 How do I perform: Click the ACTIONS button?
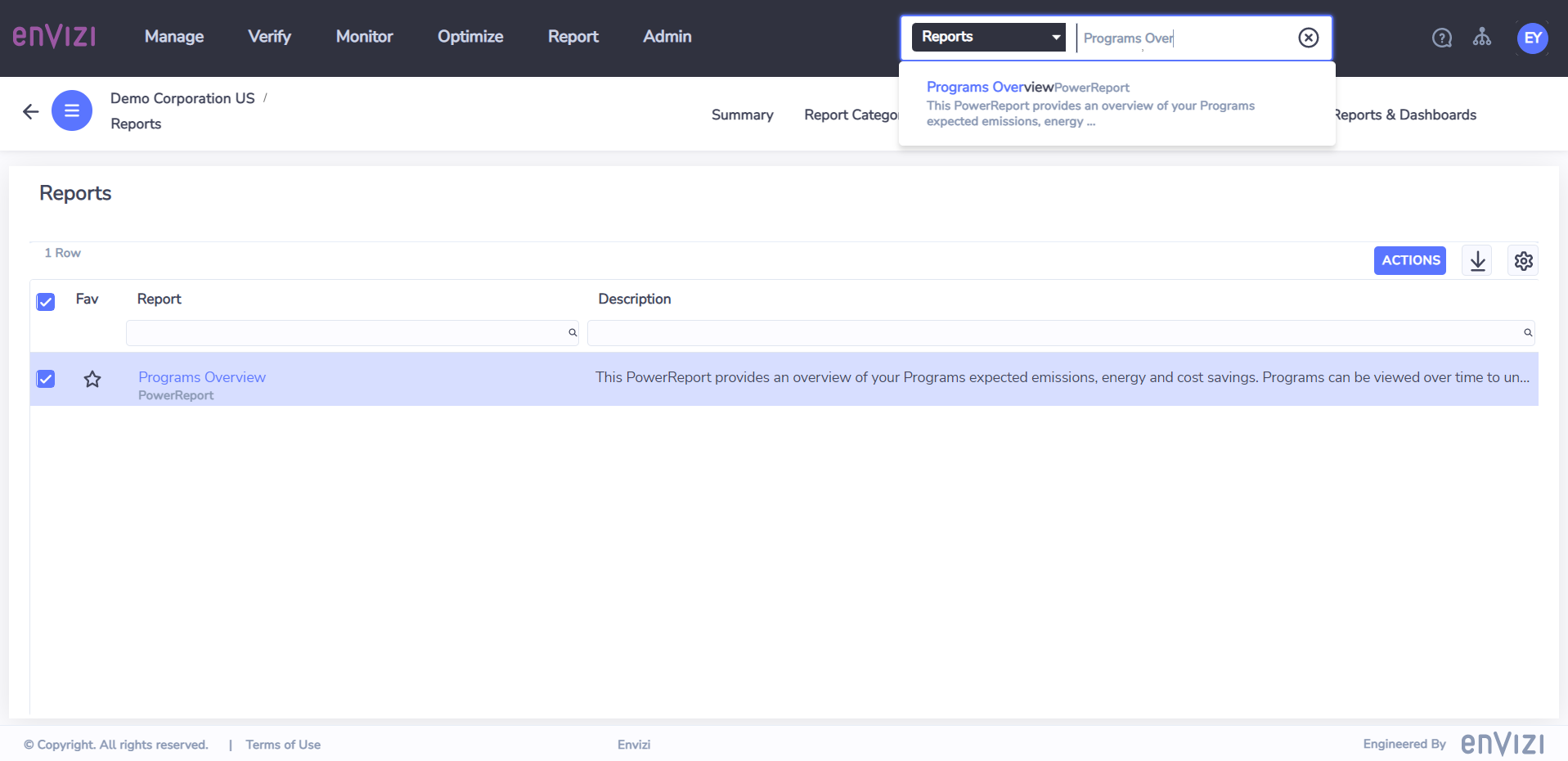tap(1410, 260)
